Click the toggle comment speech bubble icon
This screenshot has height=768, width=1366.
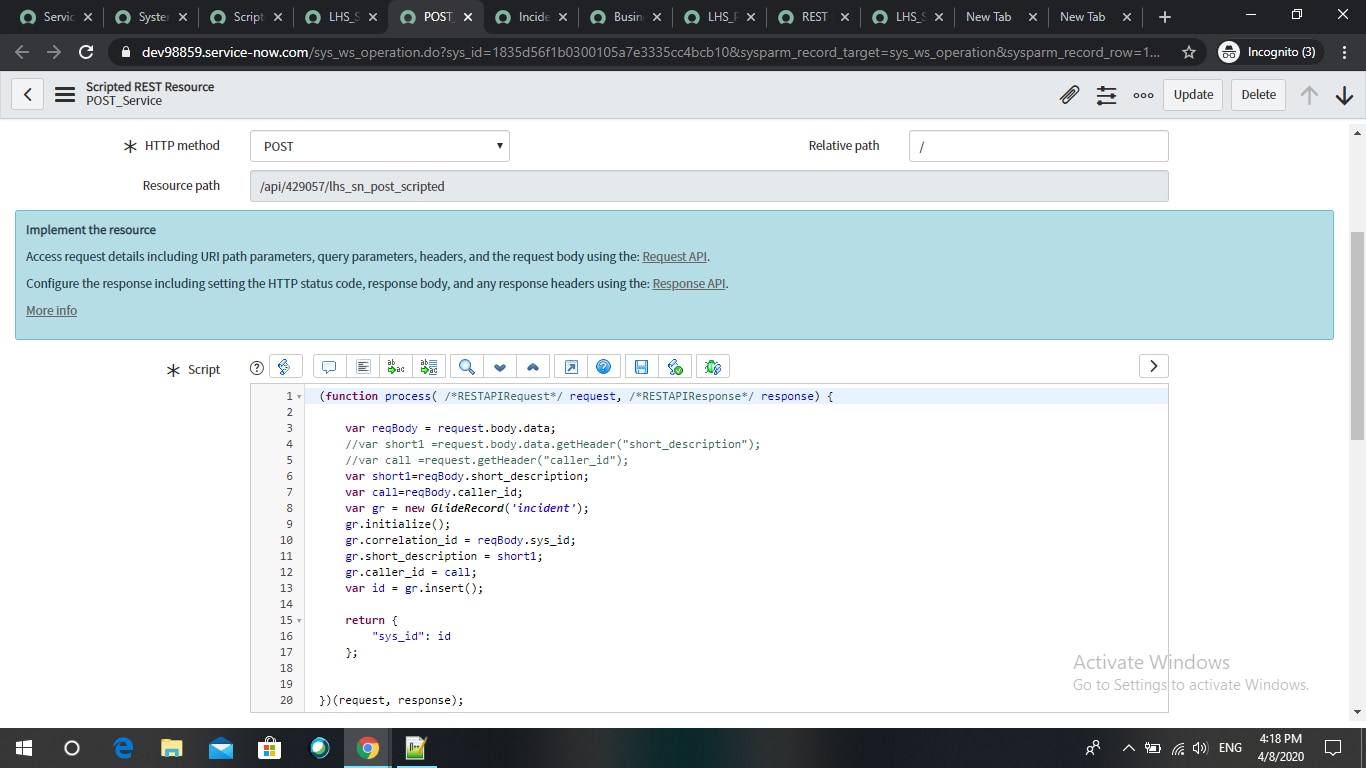[x=328, y=367]
